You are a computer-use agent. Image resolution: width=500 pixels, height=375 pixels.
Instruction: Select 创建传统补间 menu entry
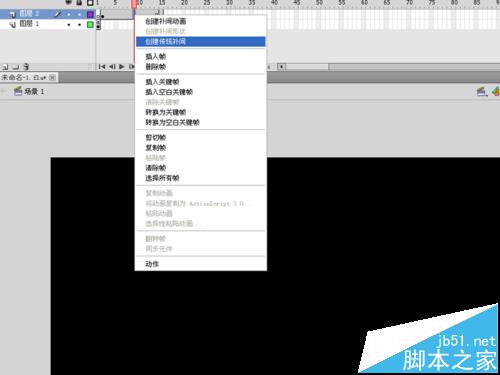[200, 42]
